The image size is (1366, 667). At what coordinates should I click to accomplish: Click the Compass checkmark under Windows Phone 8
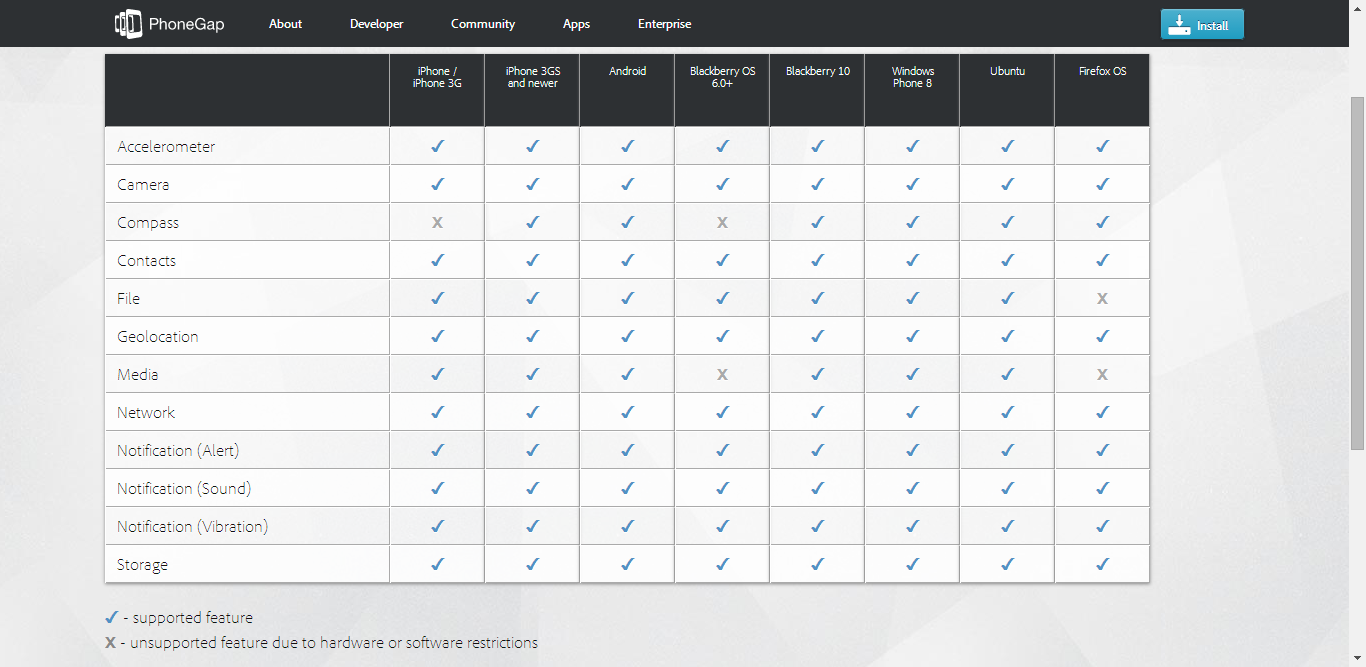(x=912, y=222)
